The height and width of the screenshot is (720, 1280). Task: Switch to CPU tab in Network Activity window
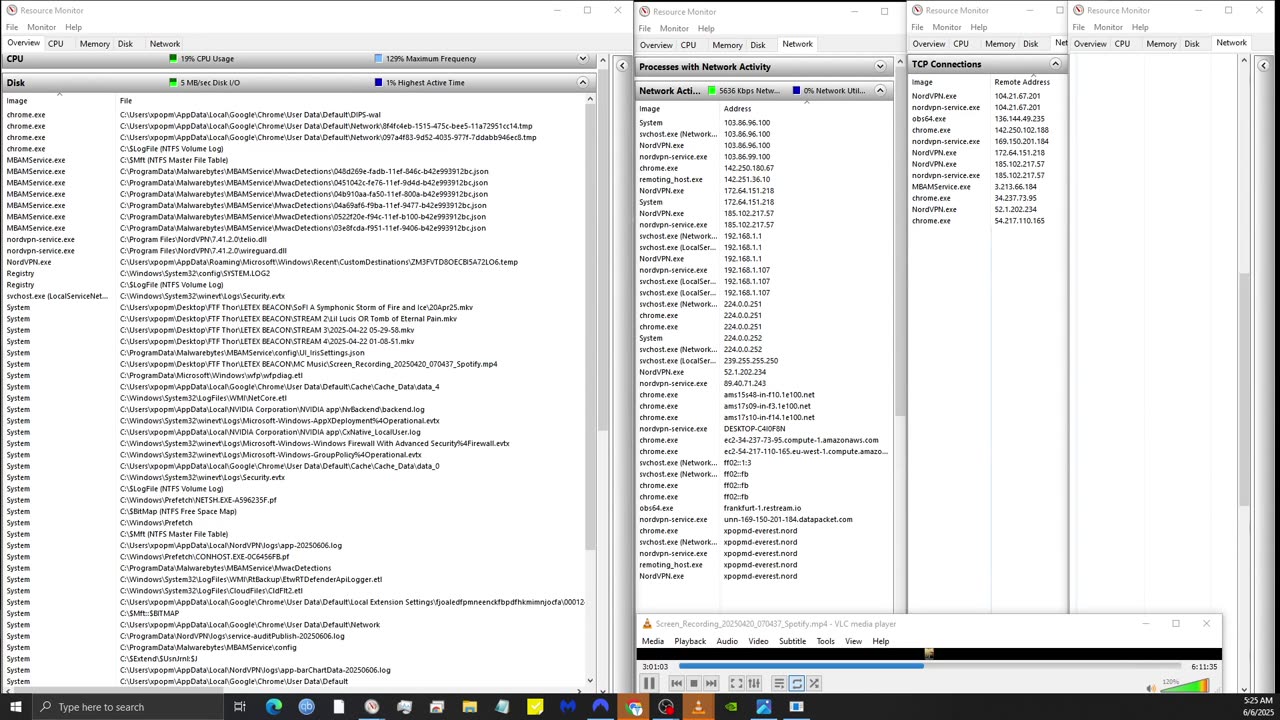pyautogui.click(x=688, y=45)
